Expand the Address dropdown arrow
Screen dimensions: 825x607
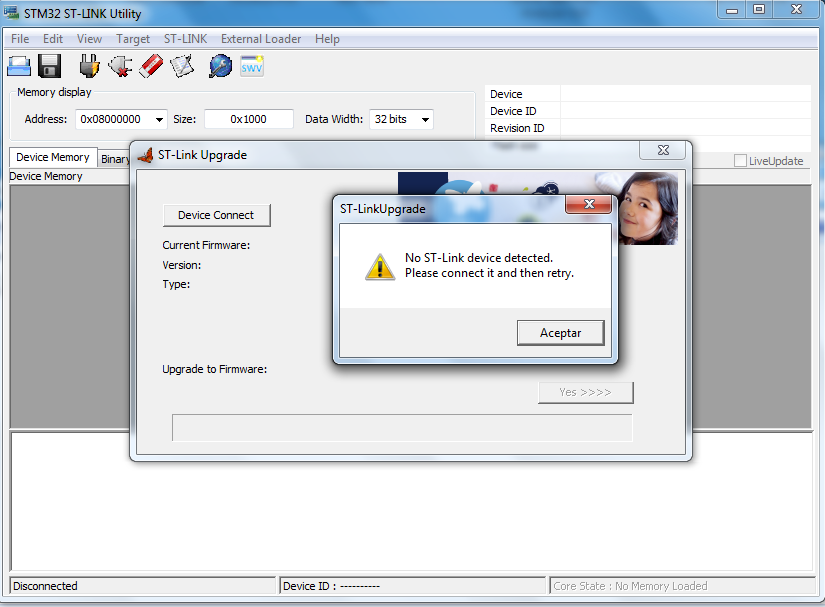(x=159, y=119)
